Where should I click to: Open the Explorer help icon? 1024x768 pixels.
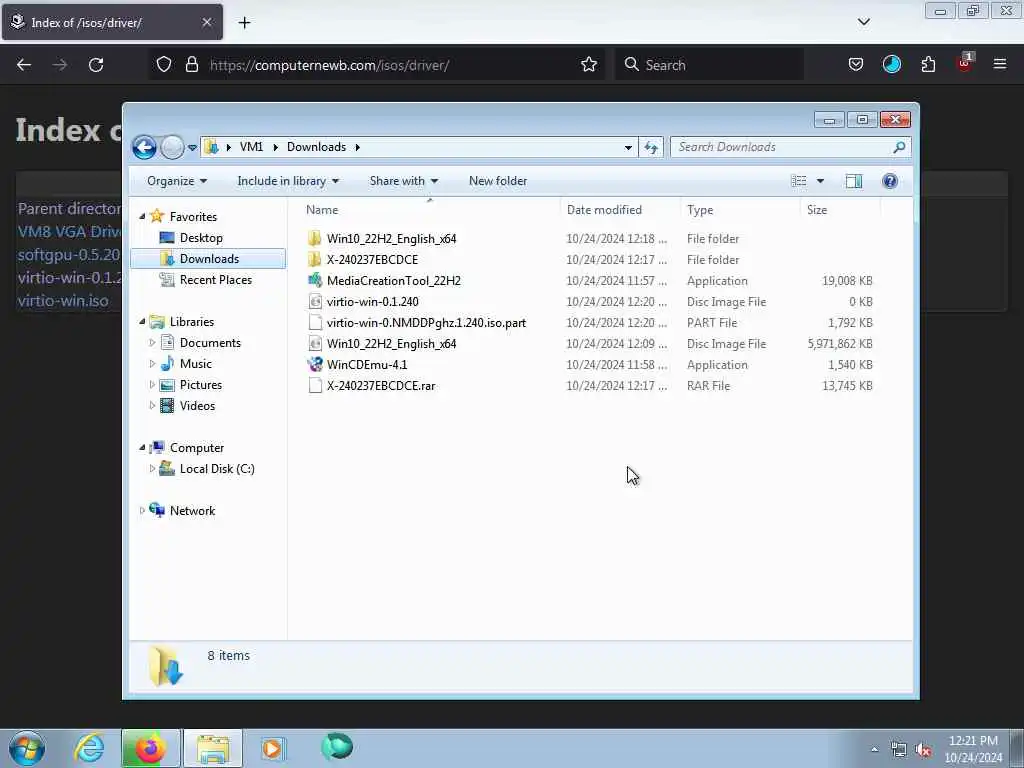tap(889, 181)
